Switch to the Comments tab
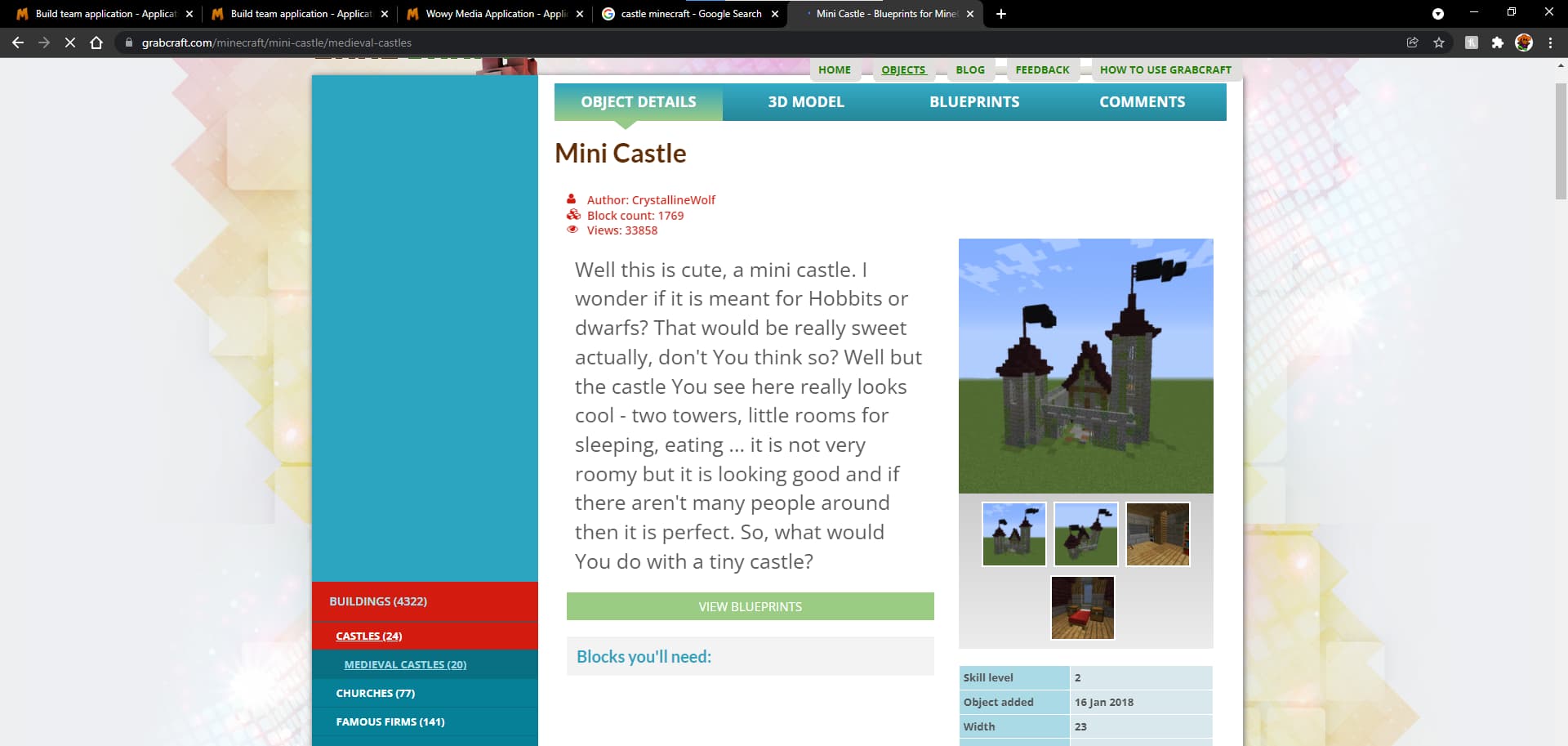The image size is (1568, 746). point(1142,102)
